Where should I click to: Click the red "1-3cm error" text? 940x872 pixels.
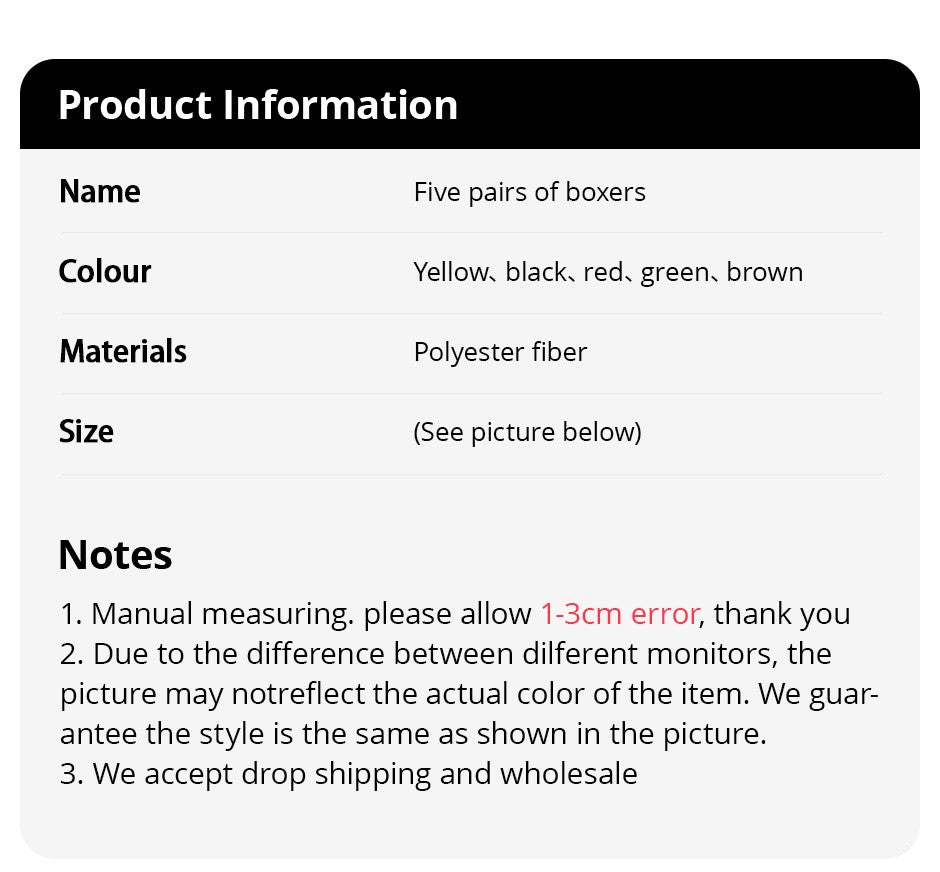620,613
